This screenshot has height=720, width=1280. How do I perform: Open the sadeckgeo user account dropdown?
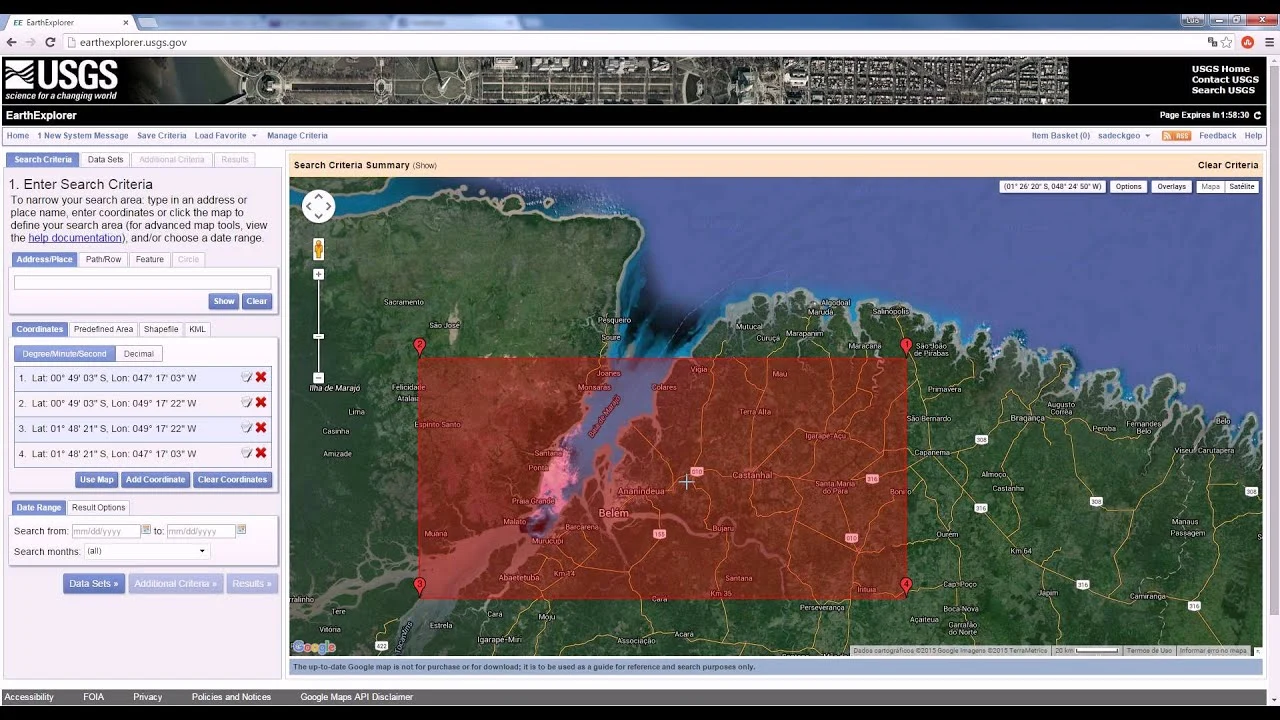coord(1123,136)
